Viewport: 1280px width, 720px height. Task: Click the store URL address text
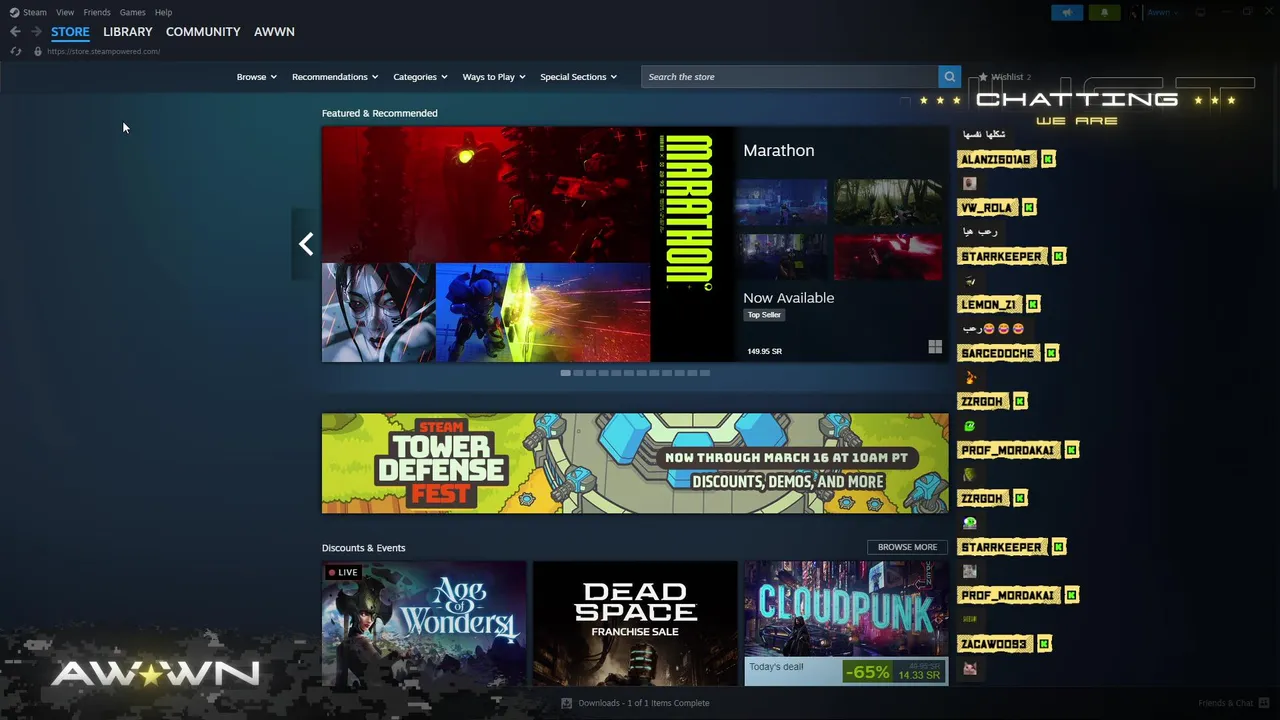point(103,51)
